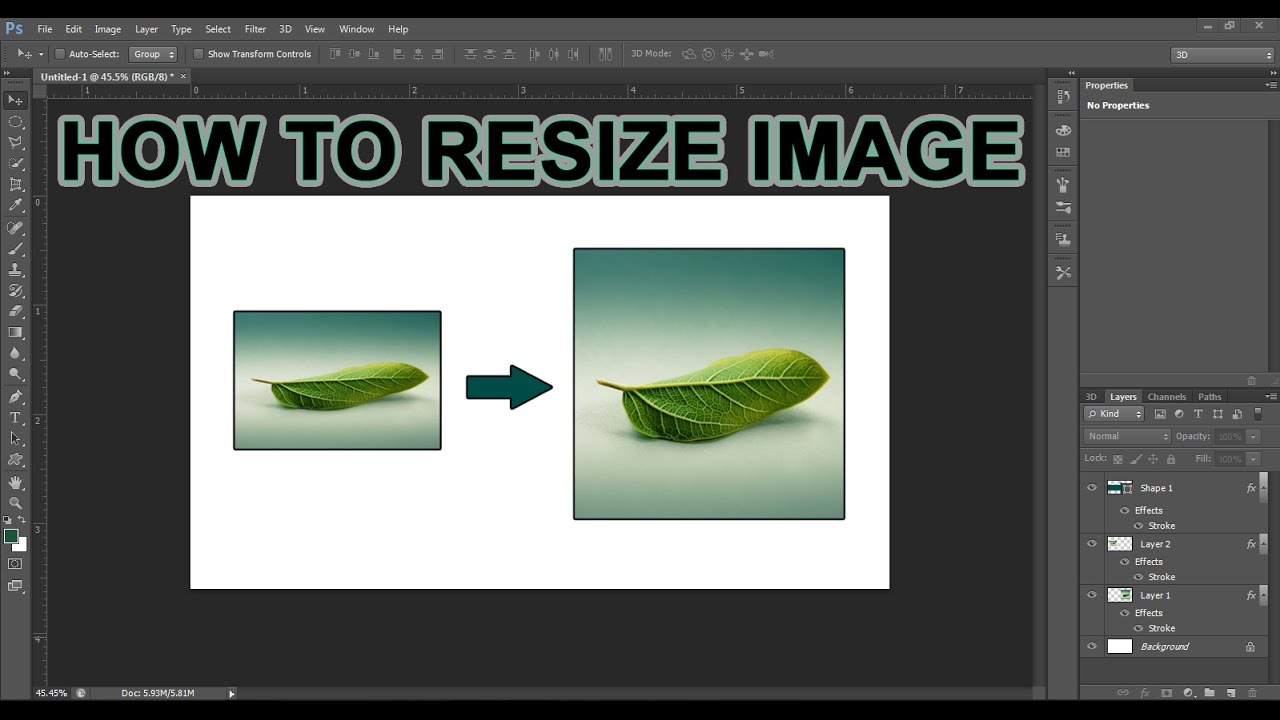Select the Horizontal Type tool
The width and height of the screenshot is (1280, 720).
tap(15, 418)
